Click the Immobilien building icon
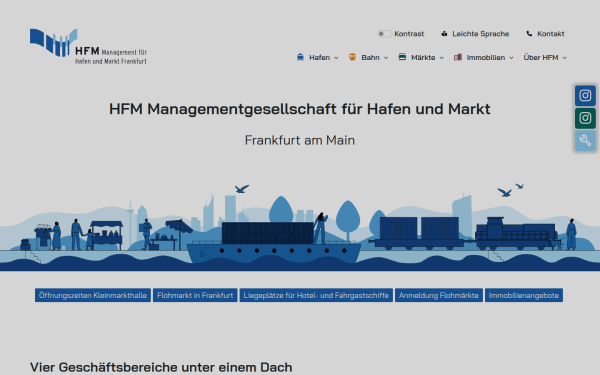The image size is (600, 375). click(x=458, y=57)
